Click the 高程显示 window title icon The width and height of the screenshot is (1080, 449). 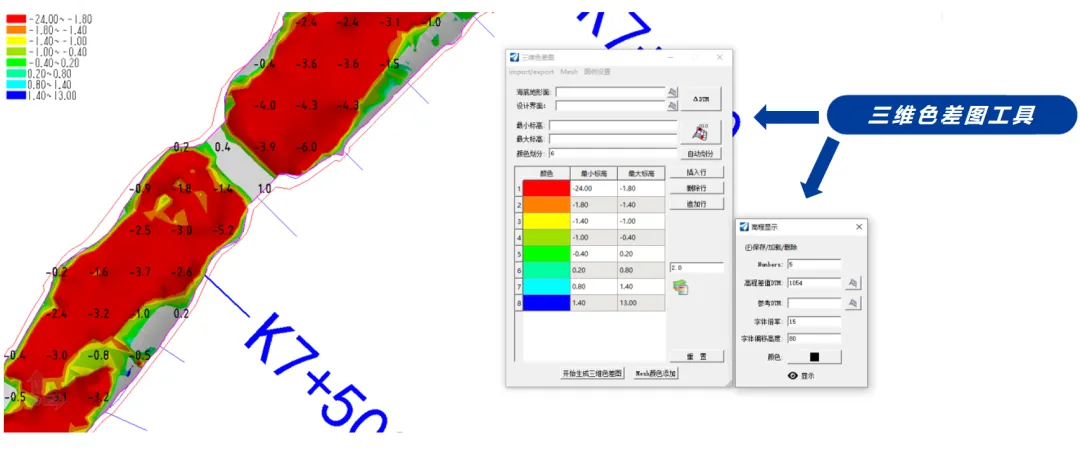(x=744, y=227)
